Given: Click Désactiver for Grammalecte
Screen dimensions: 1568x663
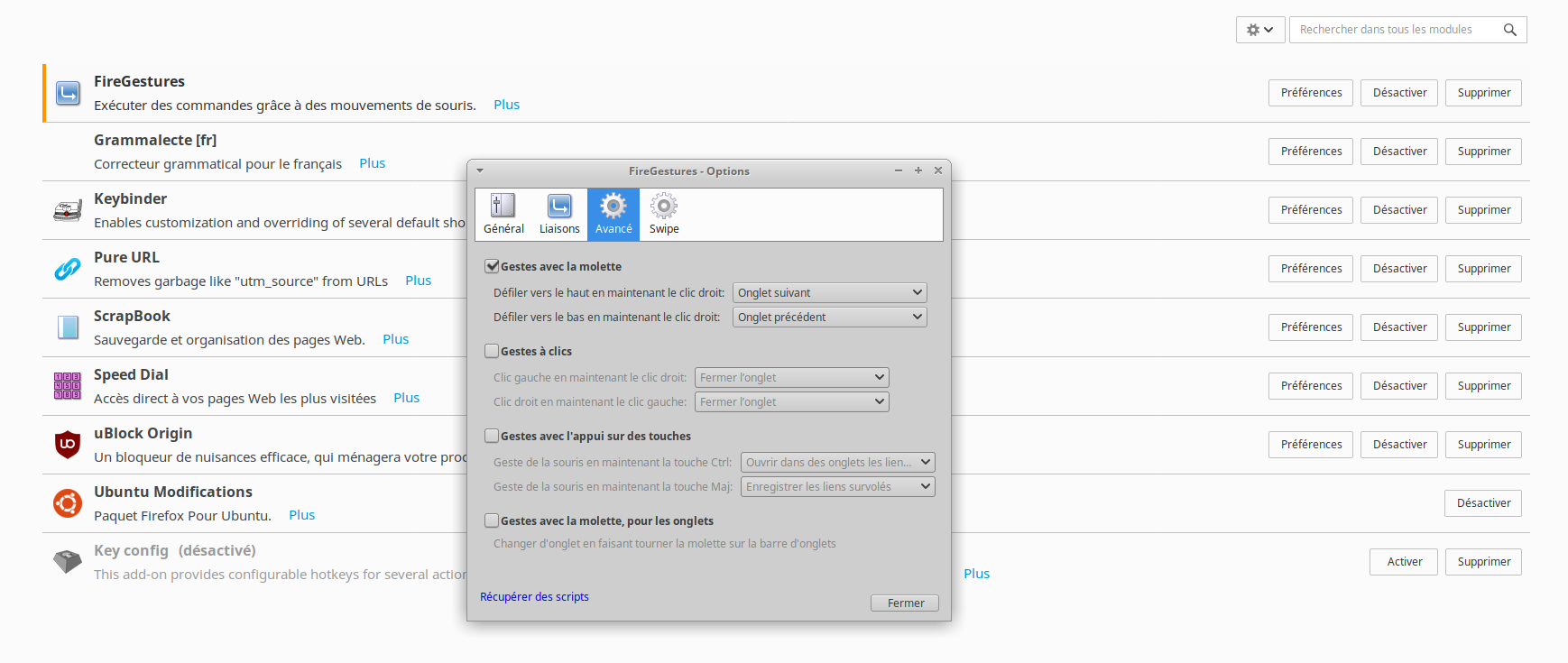Looking at the screenshot, I should pos(1399,152).
